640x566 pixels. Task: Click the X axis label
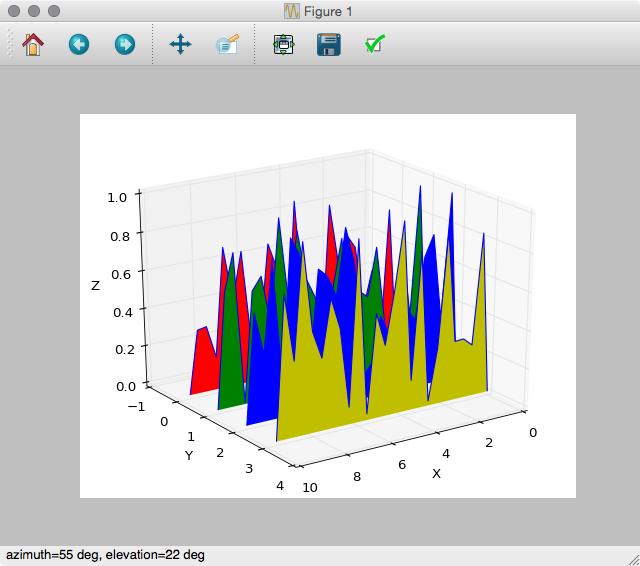pos(436,474)
